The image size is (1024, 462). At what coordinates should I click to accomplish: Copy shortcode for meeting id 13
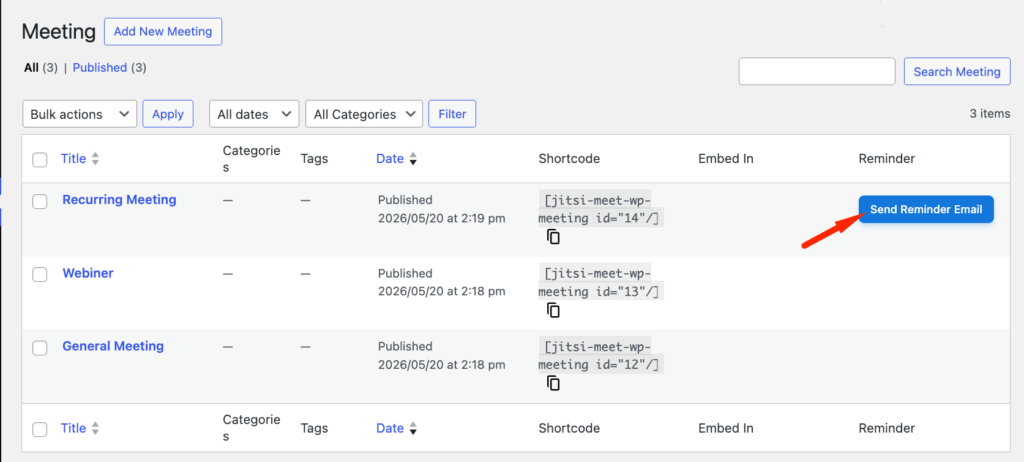click(553, 310)
